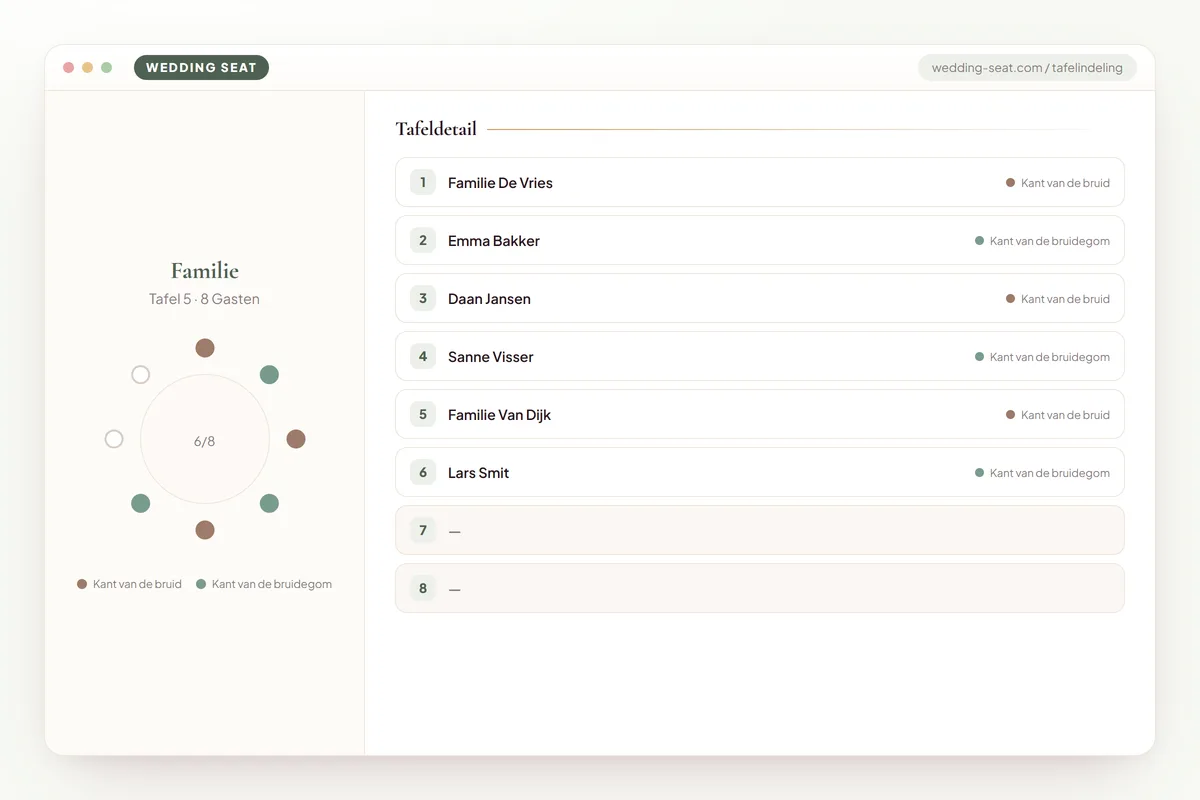Select the empty seat circle at upper left of the table
Image resolution: width=1200 pixels, height=800 pixels.
pos(141,375)
